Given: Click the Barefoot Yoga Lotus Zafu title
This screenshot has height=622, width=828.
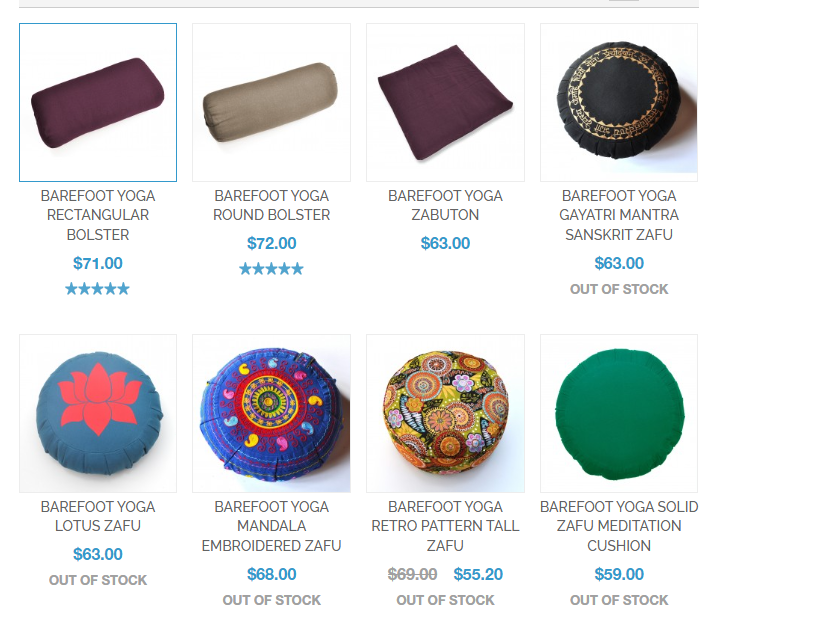Looking at the screenshot, I should (x=98, y=516).
